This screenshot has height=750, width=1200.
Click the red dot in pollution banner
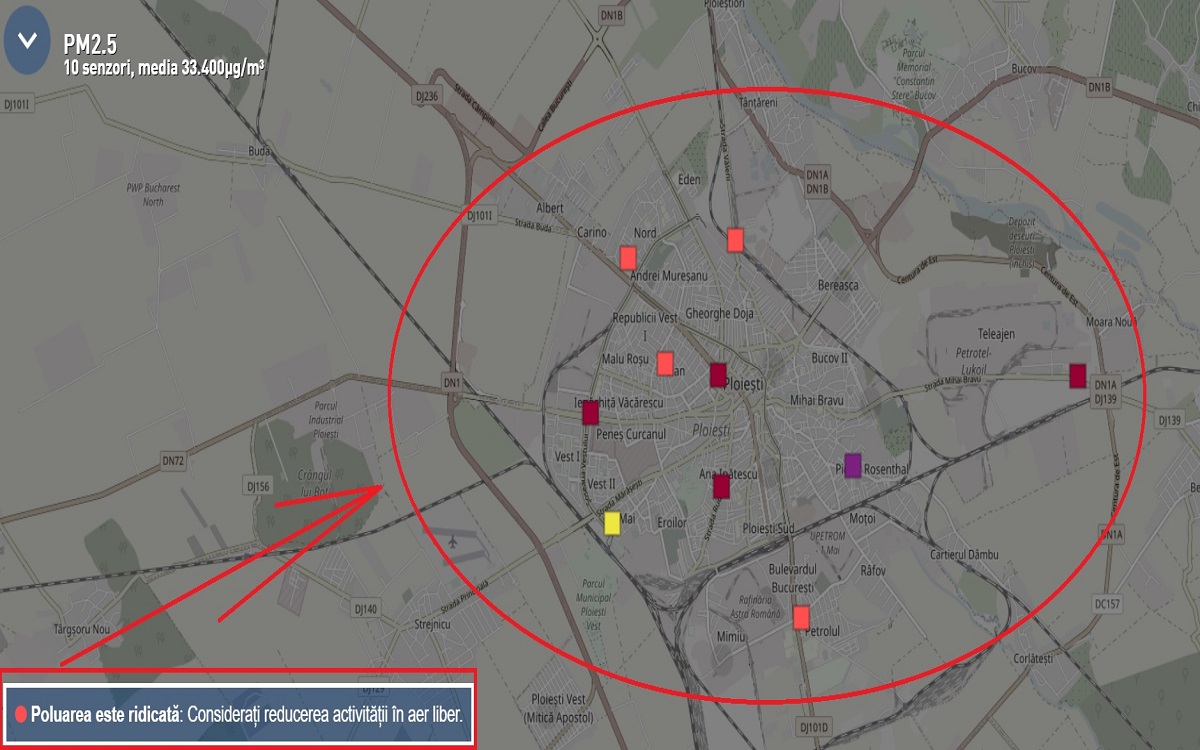tap(21, 714)
